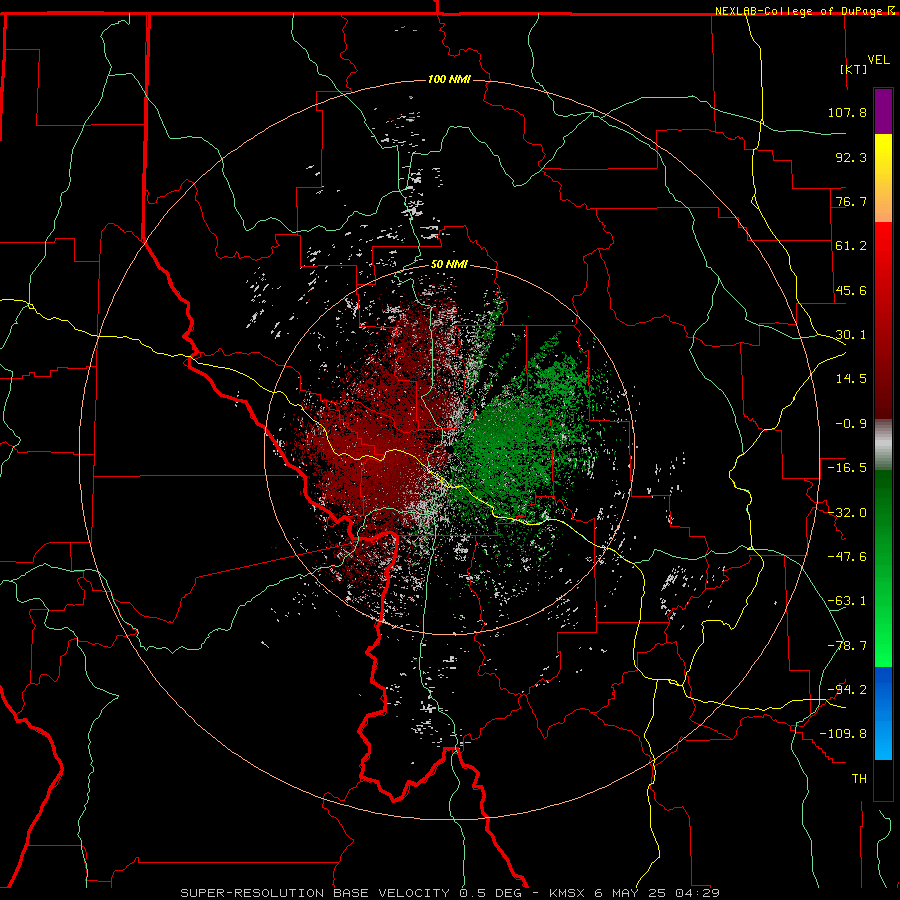Select the 30.1 legend value

point(851,335)
